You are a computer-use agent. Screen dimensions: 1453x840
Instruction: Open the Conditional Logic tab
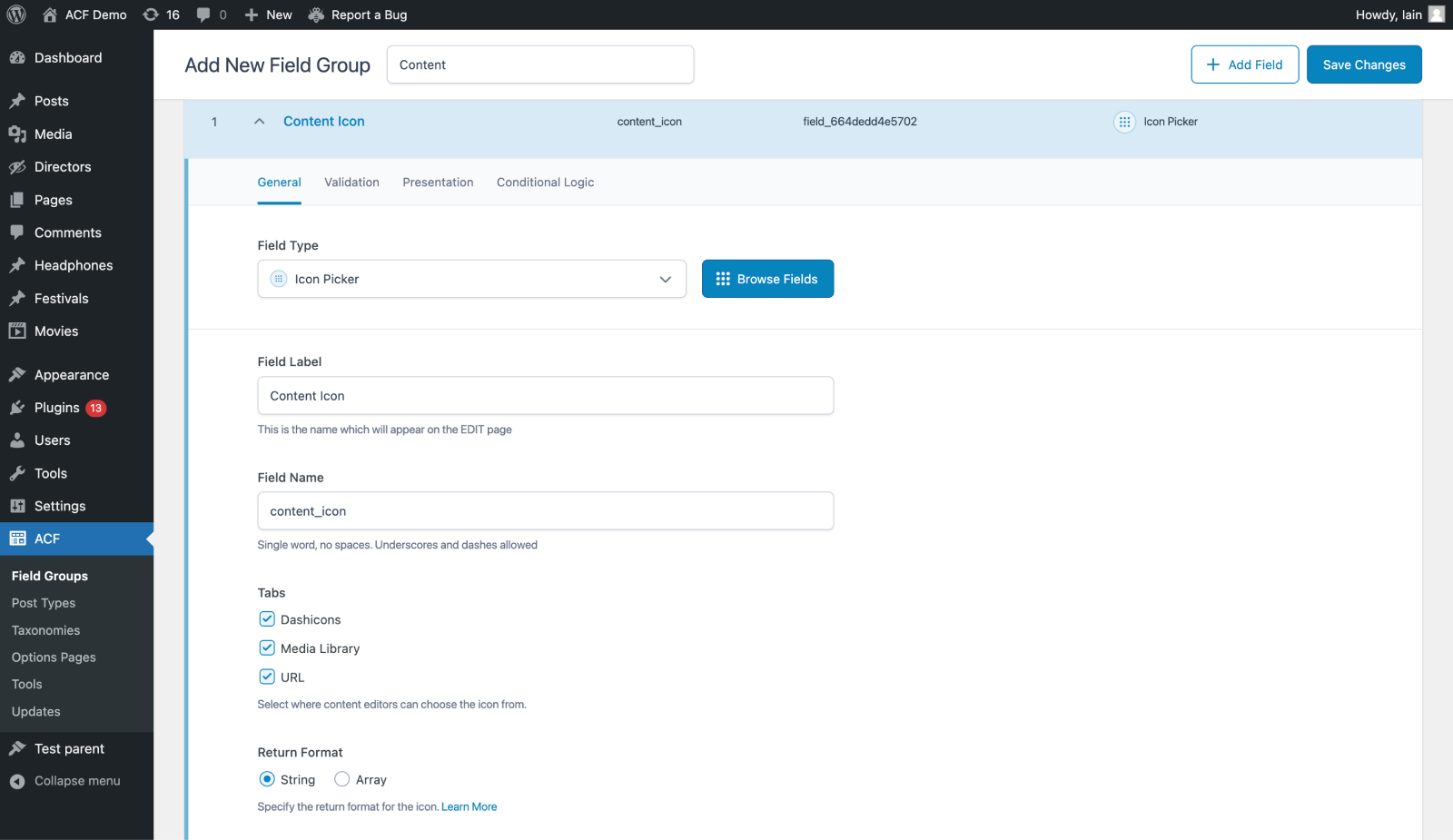click(545, 183)
